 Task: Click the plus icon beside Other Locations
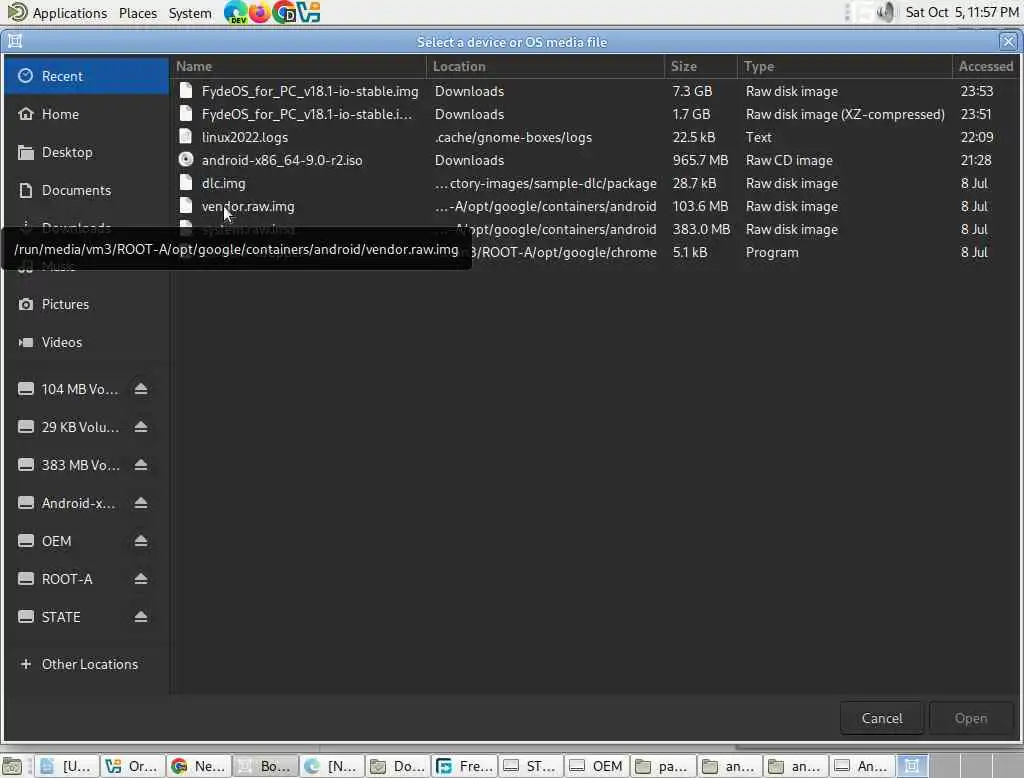(25, 664)
